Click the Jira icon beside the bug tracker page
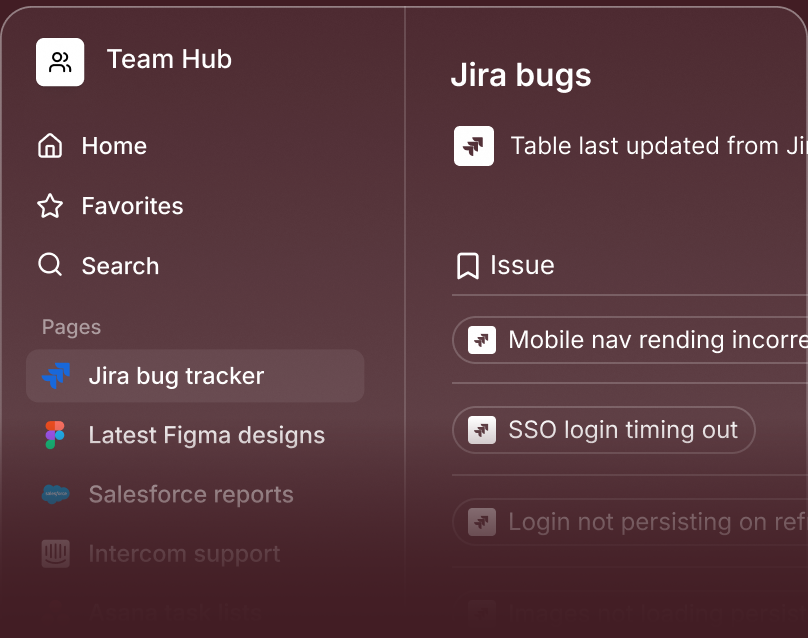Image resolution: width=808 pixels, height=638 pixels. [56, 375]
